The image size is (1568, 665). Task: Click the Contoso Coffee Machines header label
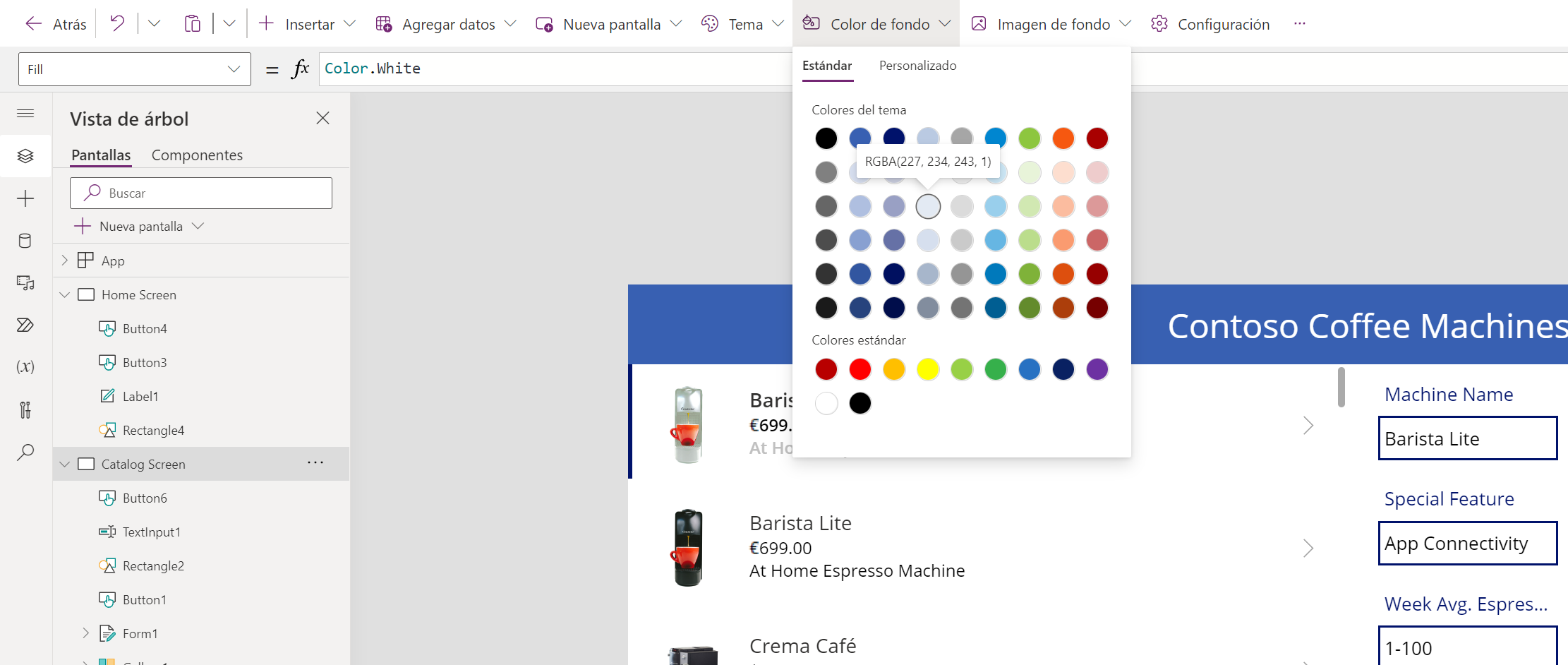pyautogui.click(x=1368, y=325)
